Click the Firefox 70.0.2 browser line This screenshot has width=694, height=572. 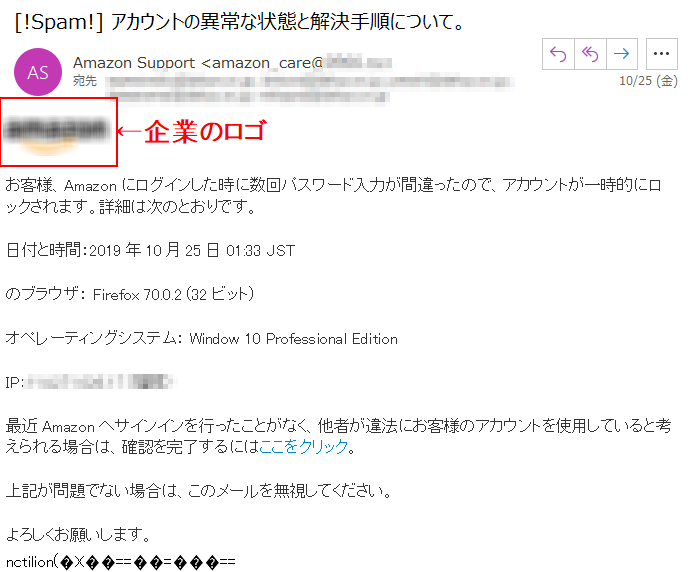129,294
